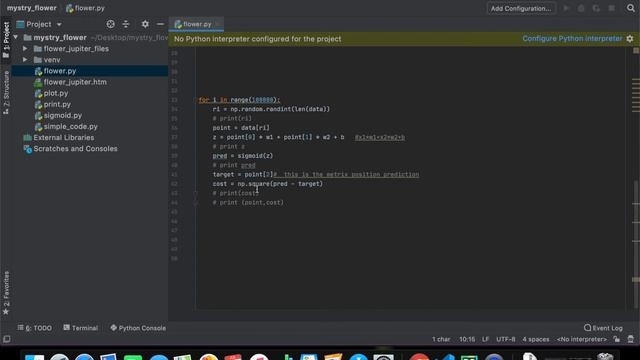The width and height of the screenshot is (640, 360).
Task: Open the Favorites tool window side tab
Action: [x=6, y=292]
